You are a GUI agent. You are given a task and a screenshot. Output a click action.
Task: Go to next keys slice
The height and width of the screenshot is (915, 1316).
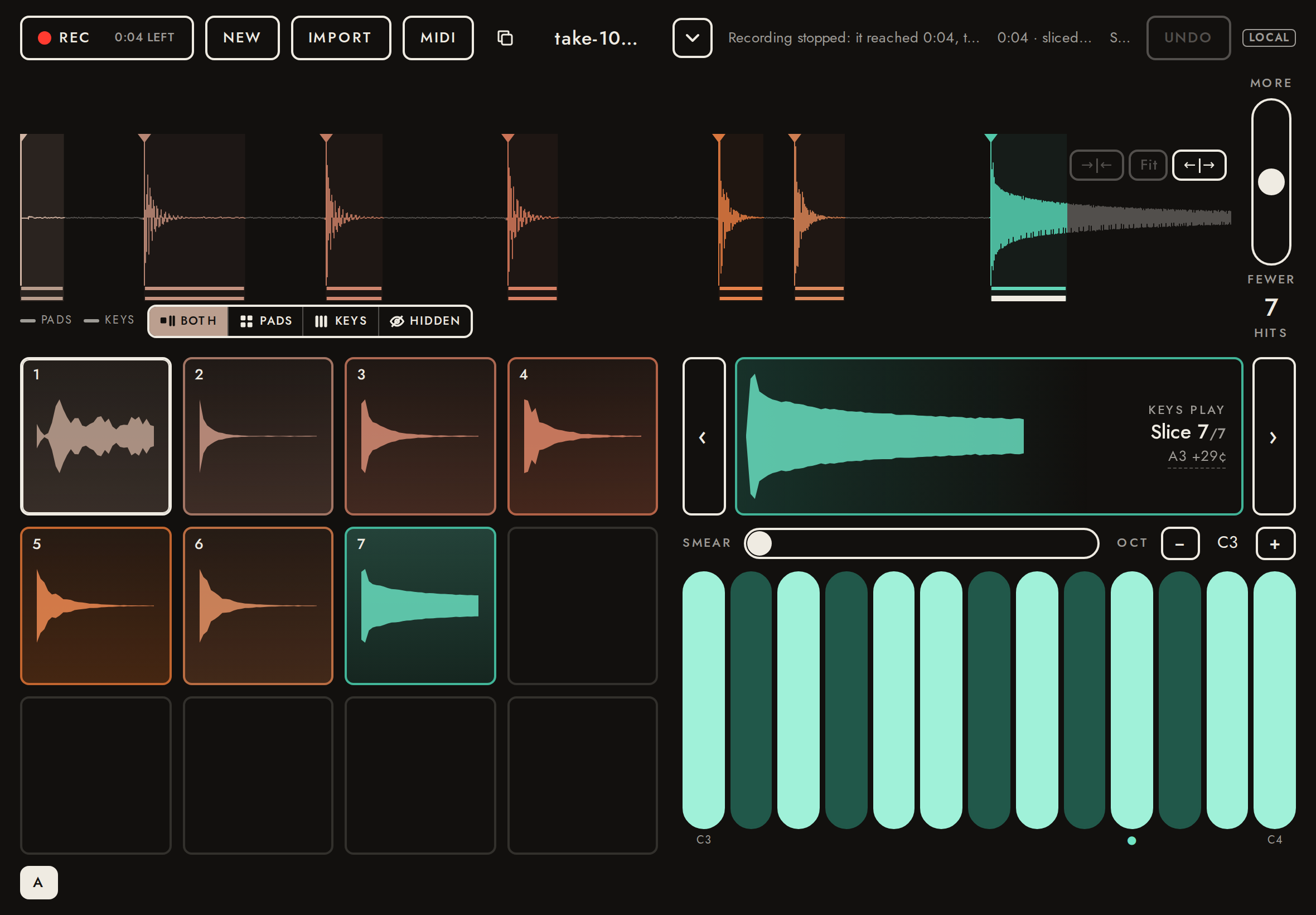[x=1274, y=436]
